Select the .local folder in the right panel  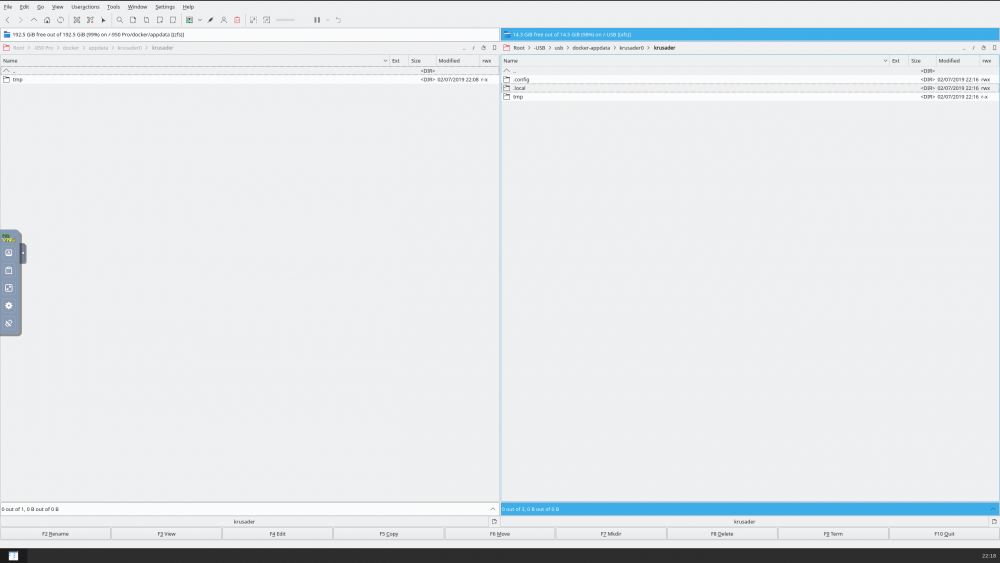click(x=750, y=88)
